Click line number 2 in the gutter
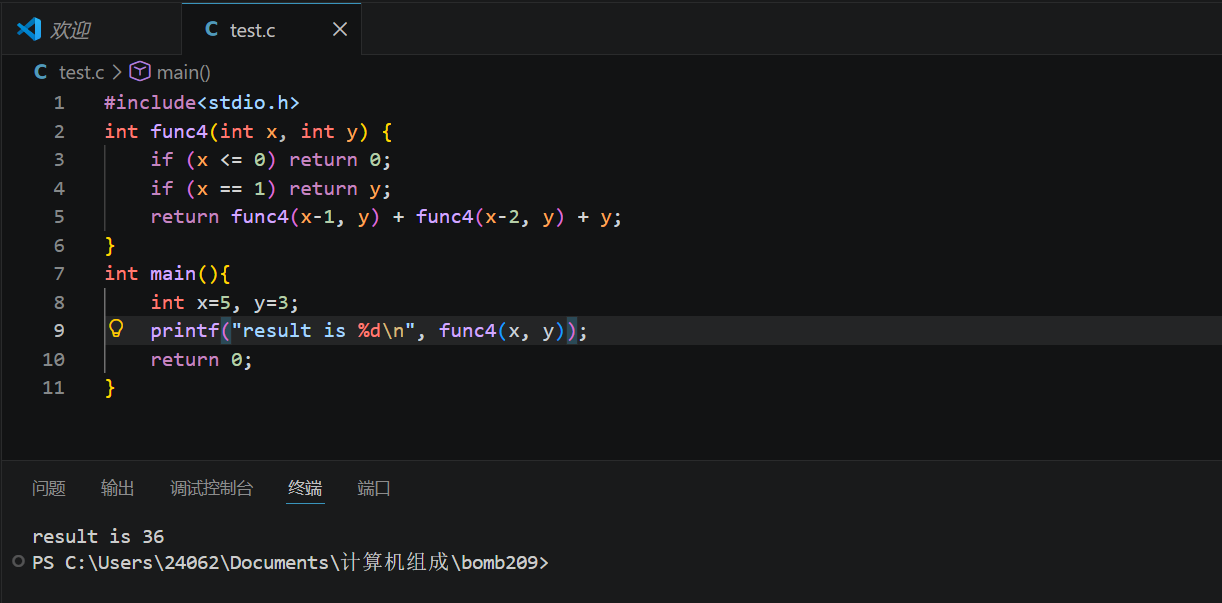1222x603 pixels. point(59,131)
